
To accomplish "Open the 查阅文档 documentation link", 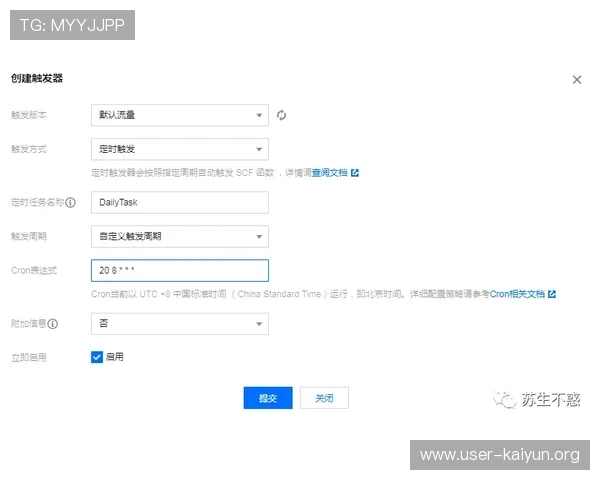I will 329,173.
